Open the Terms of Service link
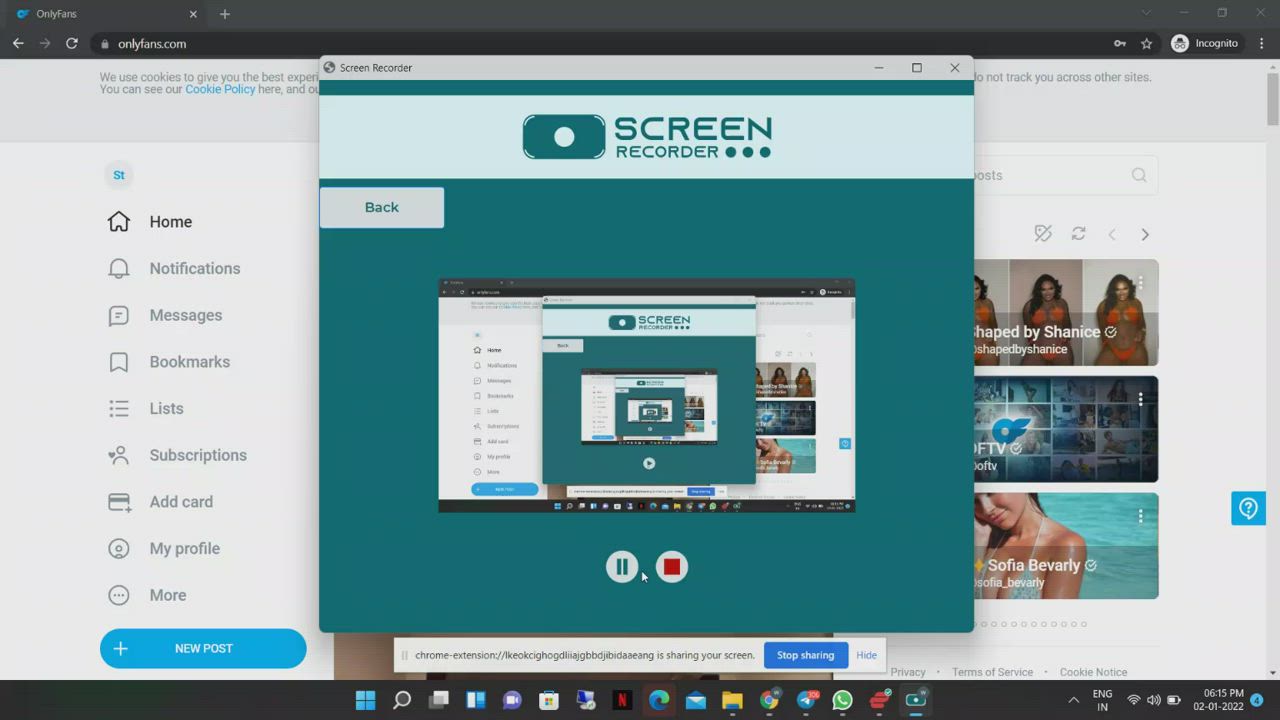 point(992,672)
